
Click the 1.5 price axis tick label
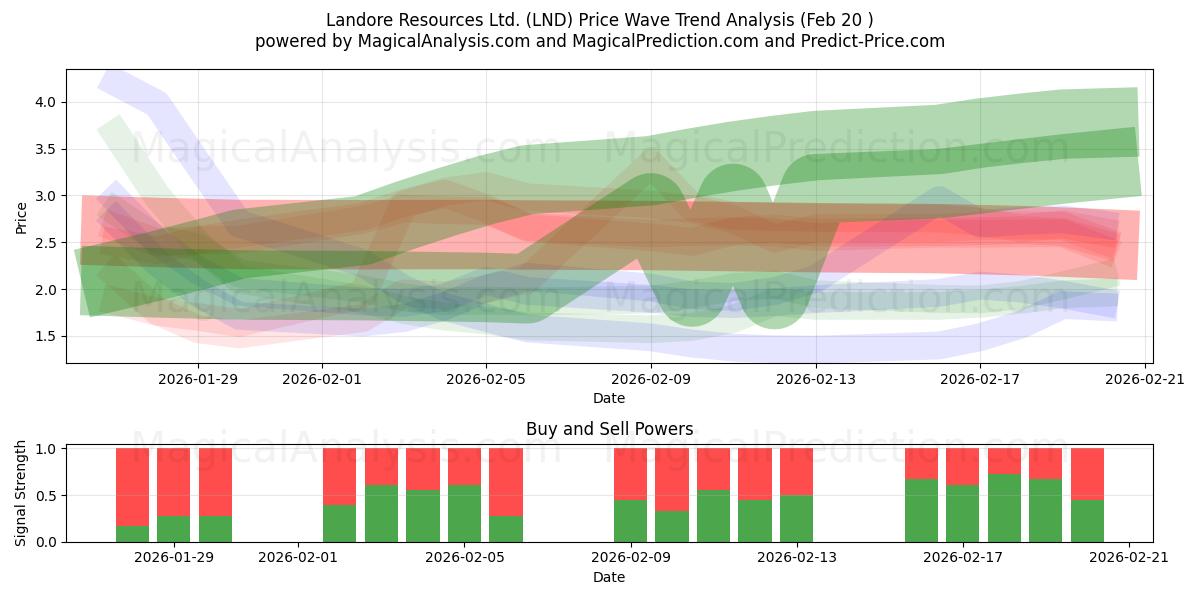(x=48, y=336)
